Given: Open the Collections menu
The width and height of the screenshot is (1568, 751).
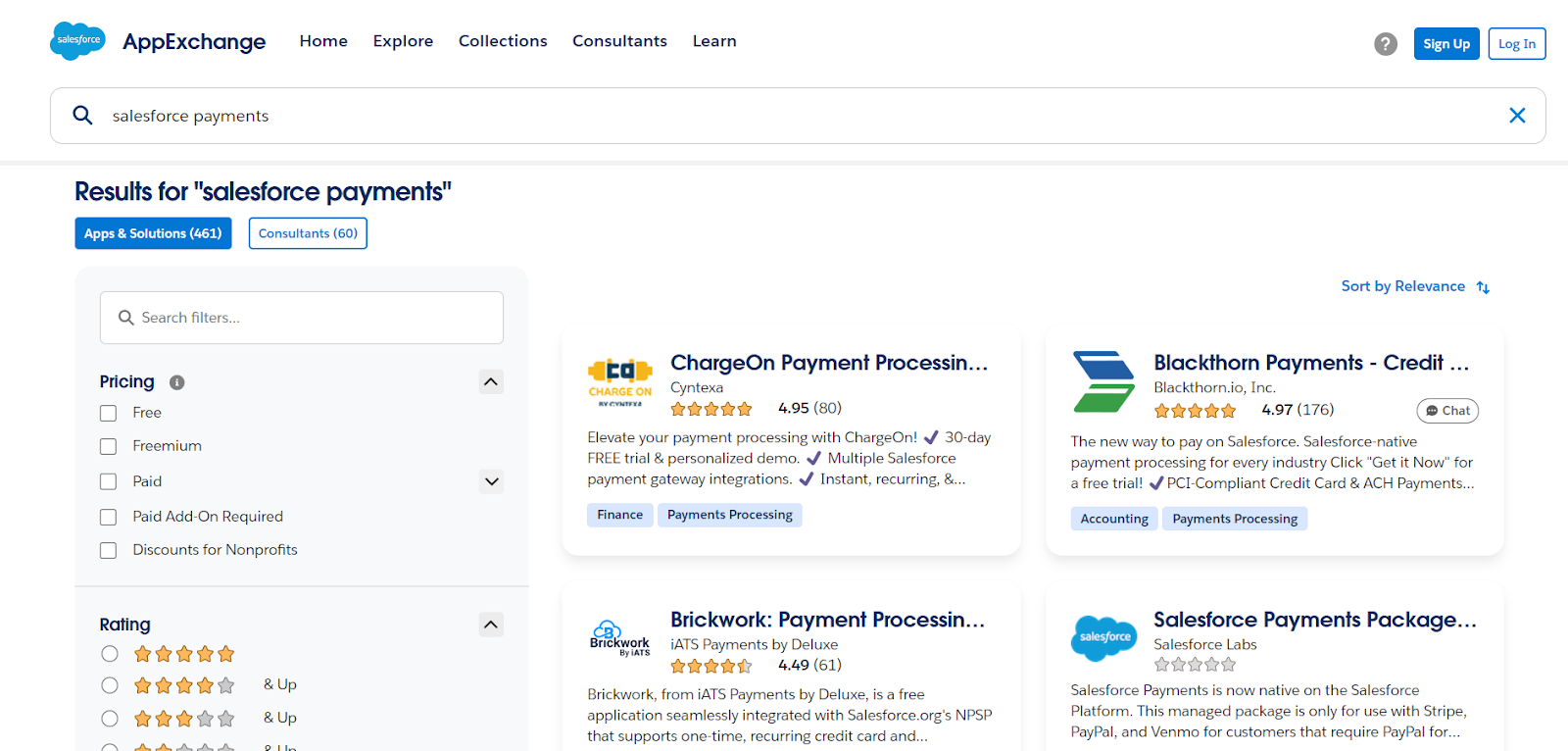Looking at the screenshot, I should (x=503, y=41).
